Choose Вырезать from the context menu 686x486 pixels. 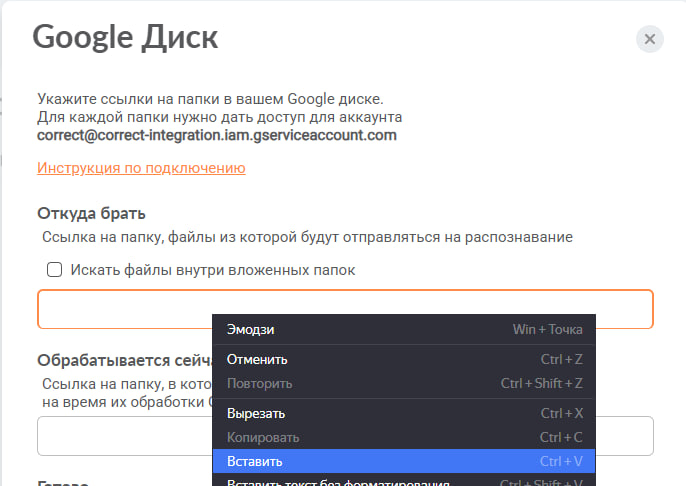point(404,413)
